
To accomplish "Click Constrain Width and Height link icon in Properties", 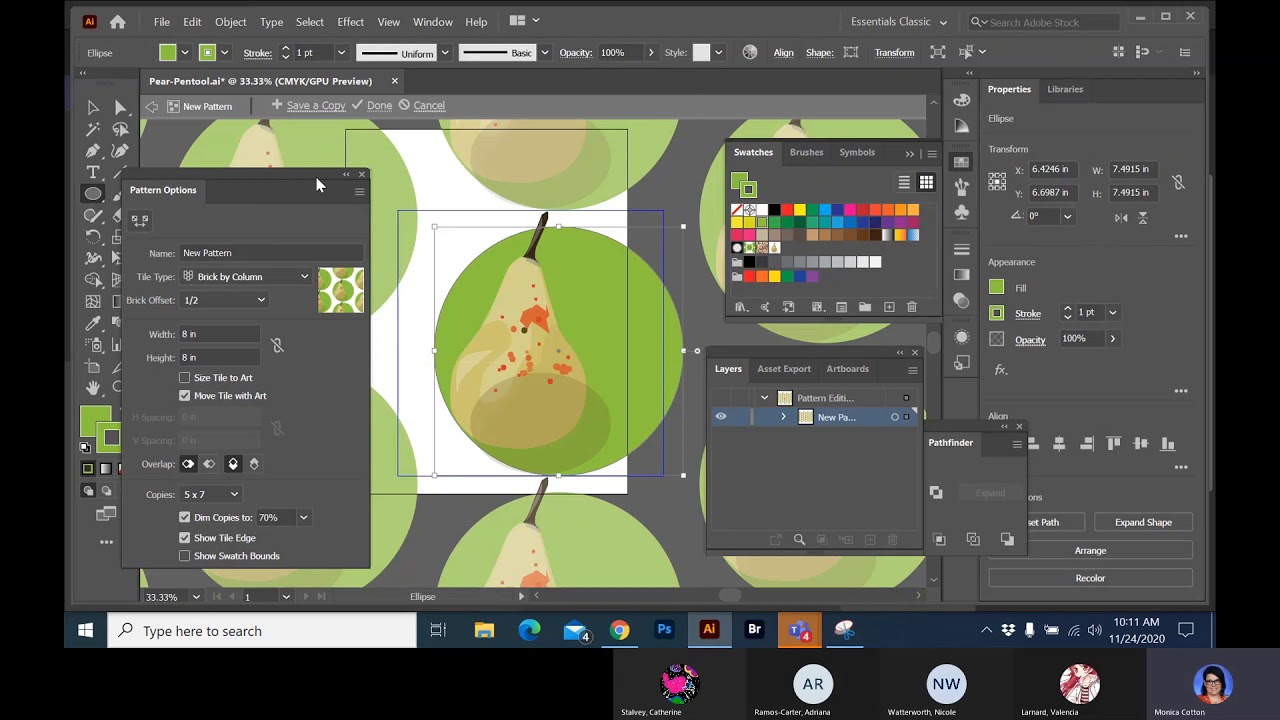I will 1178,182.
